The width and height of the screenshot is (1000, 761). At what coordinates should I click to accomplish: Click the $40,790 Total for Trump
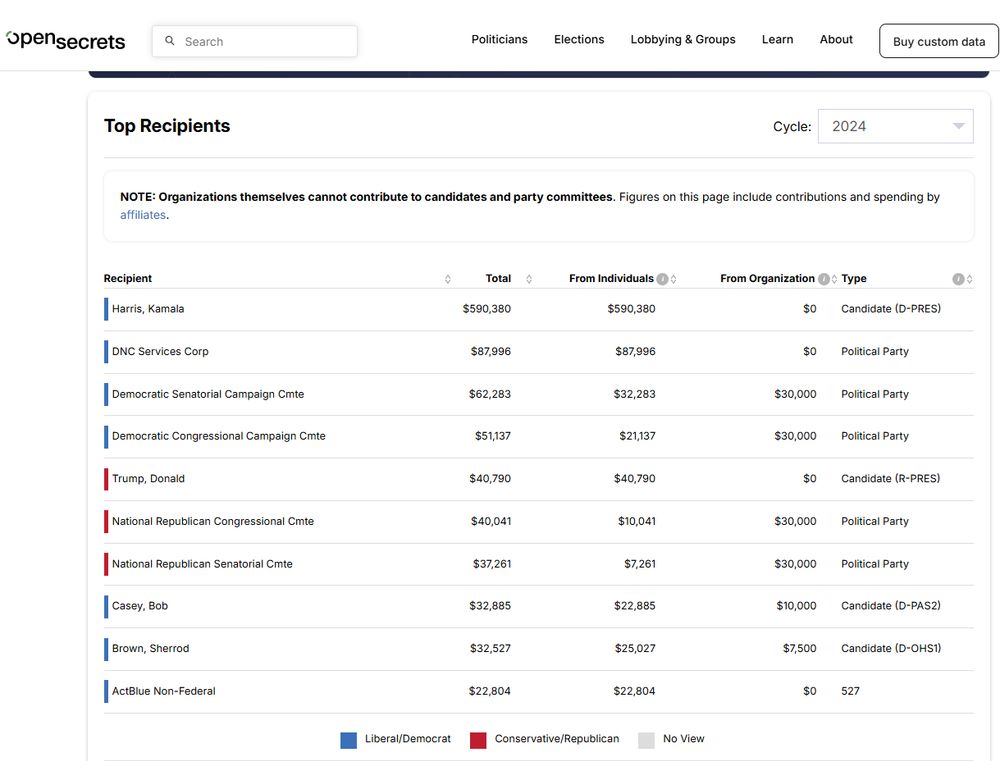tap(490, 478)
